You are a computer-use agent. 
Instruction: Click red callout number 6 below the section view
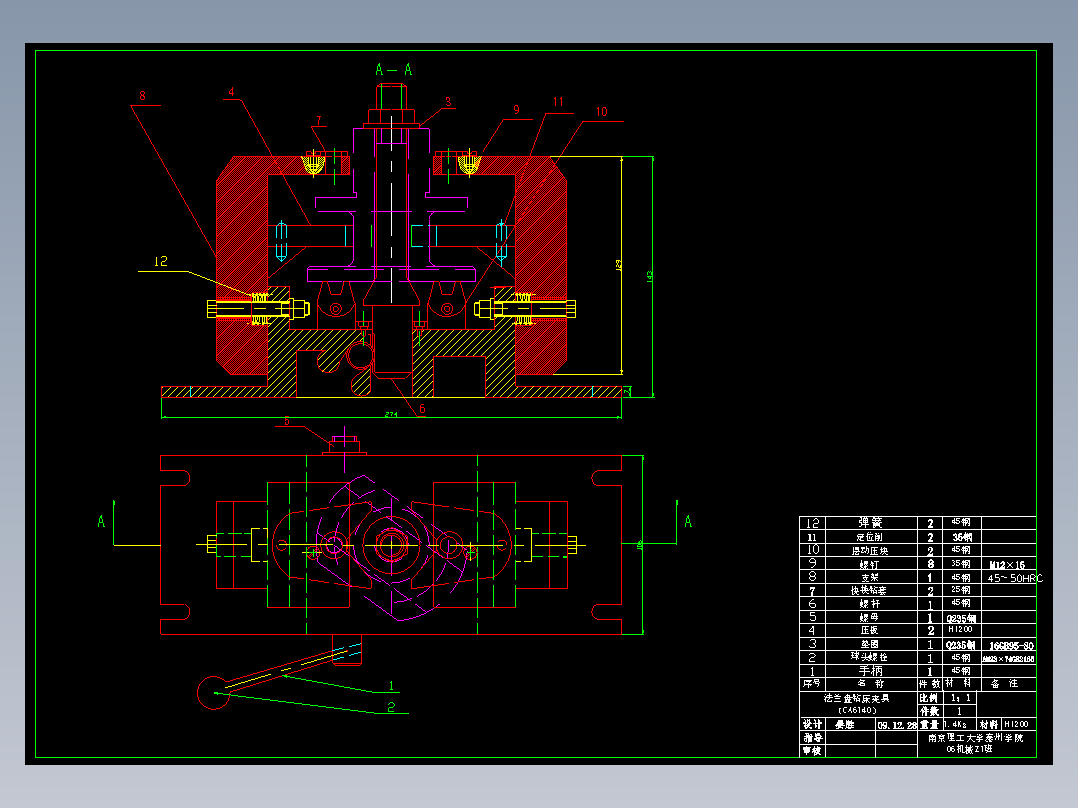(x=422, y=408)
